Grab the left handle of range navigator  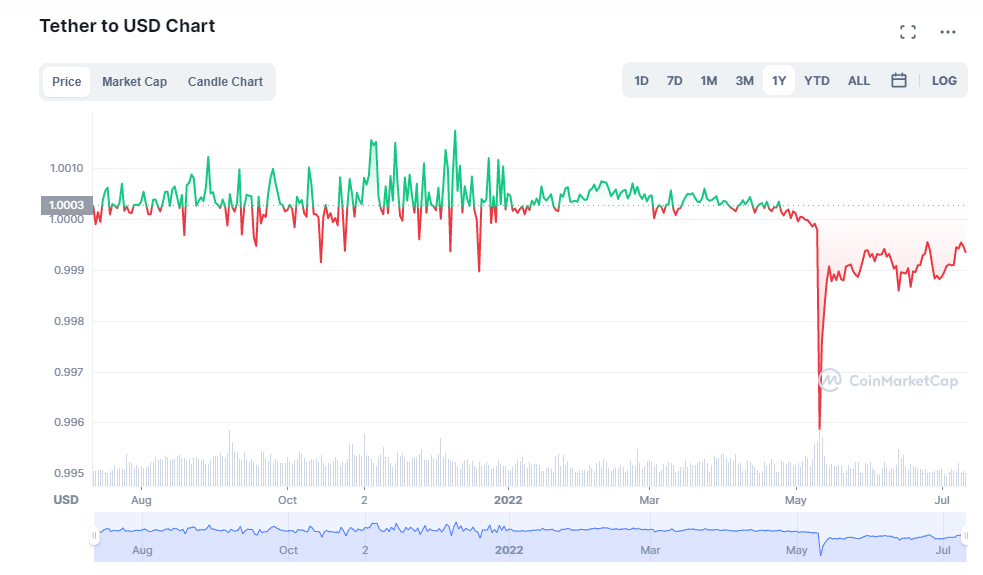click(x=95, y=535)
